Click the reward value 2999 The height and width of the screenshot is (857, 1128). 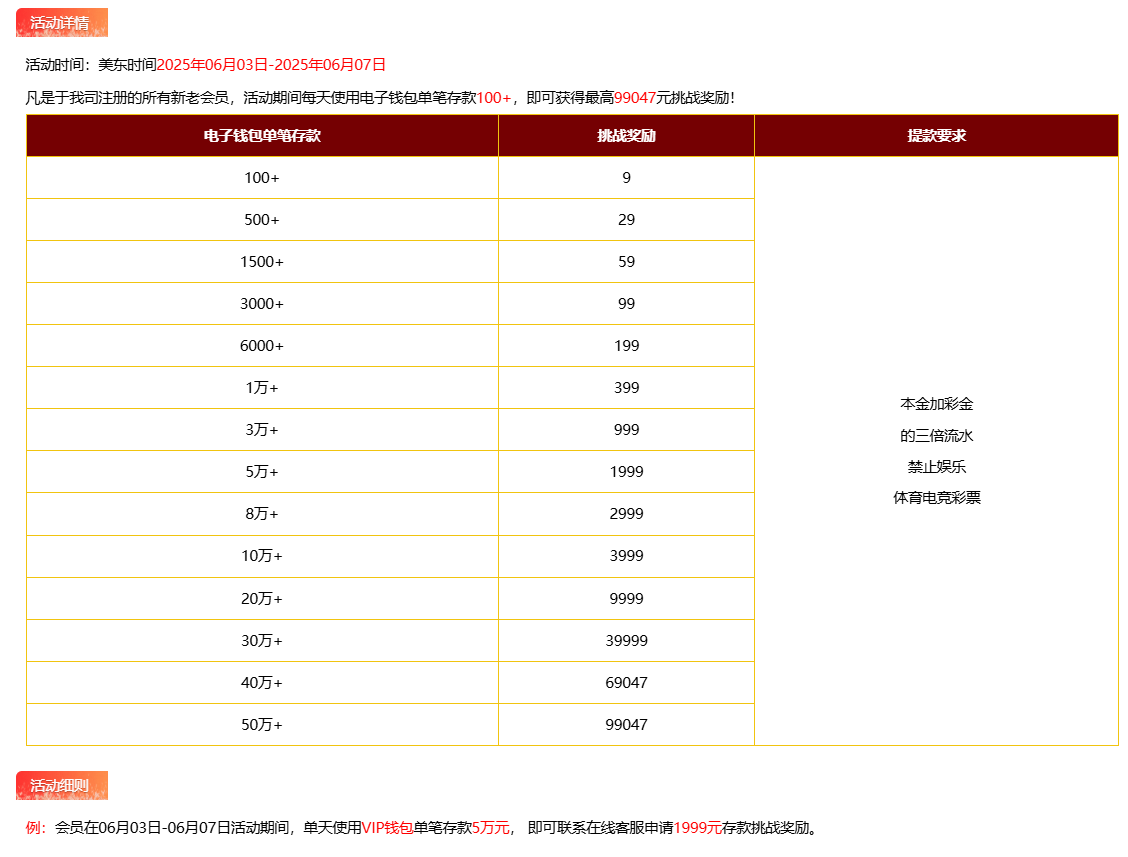(x=626, y=514)
